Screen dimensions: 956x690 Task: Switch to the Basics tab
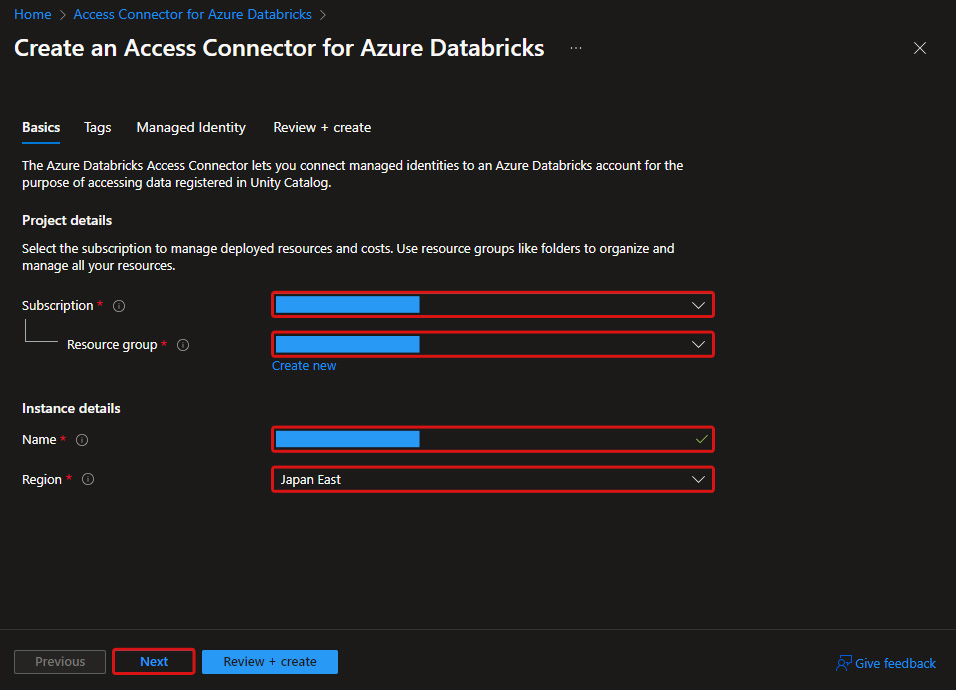click(x=41, y=127)
